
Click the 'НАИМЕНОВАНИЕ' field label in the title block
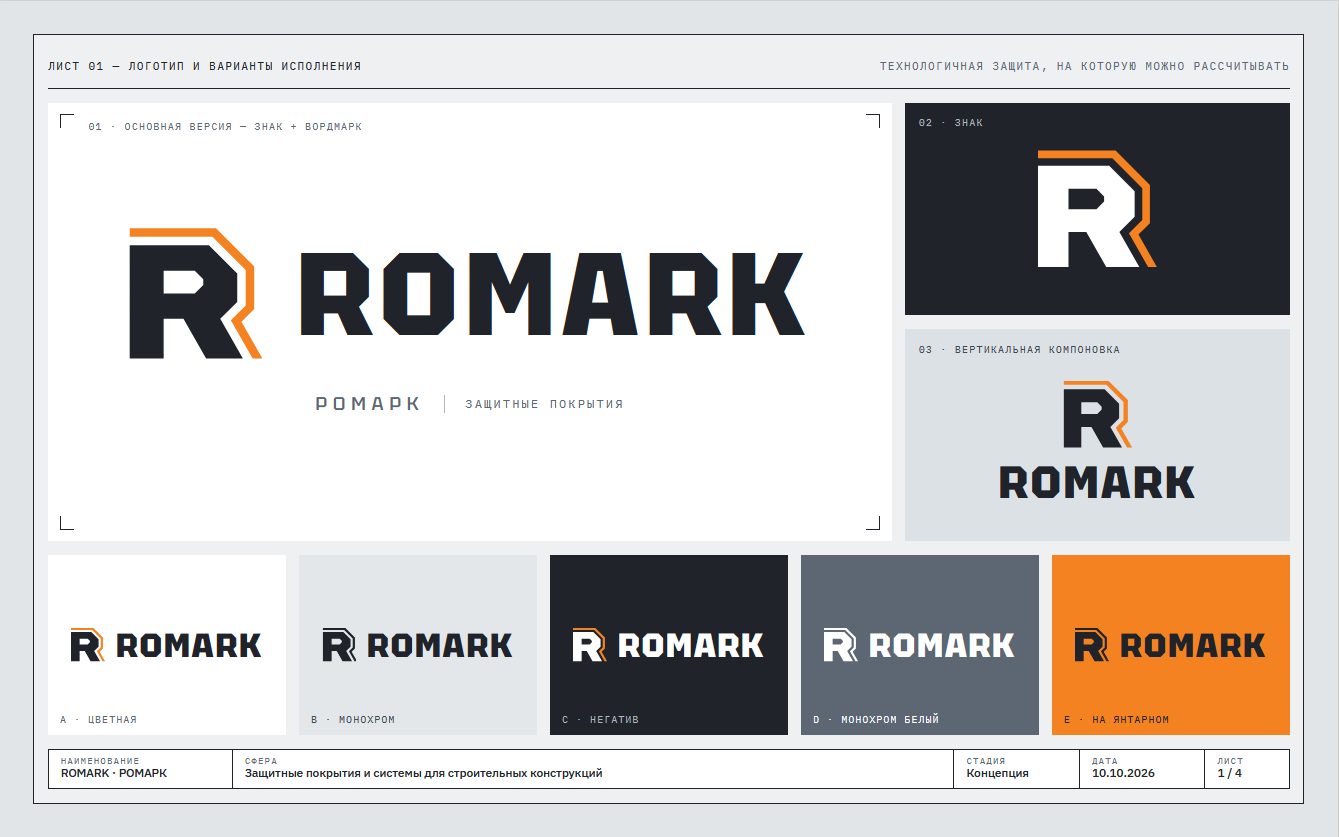tap(100, 761)
